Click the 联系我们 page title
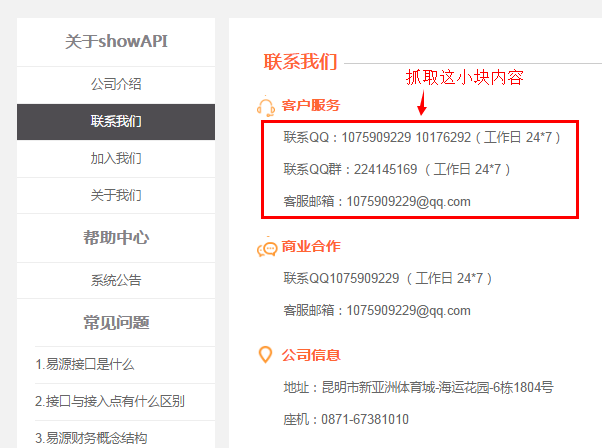 [300, 62]
